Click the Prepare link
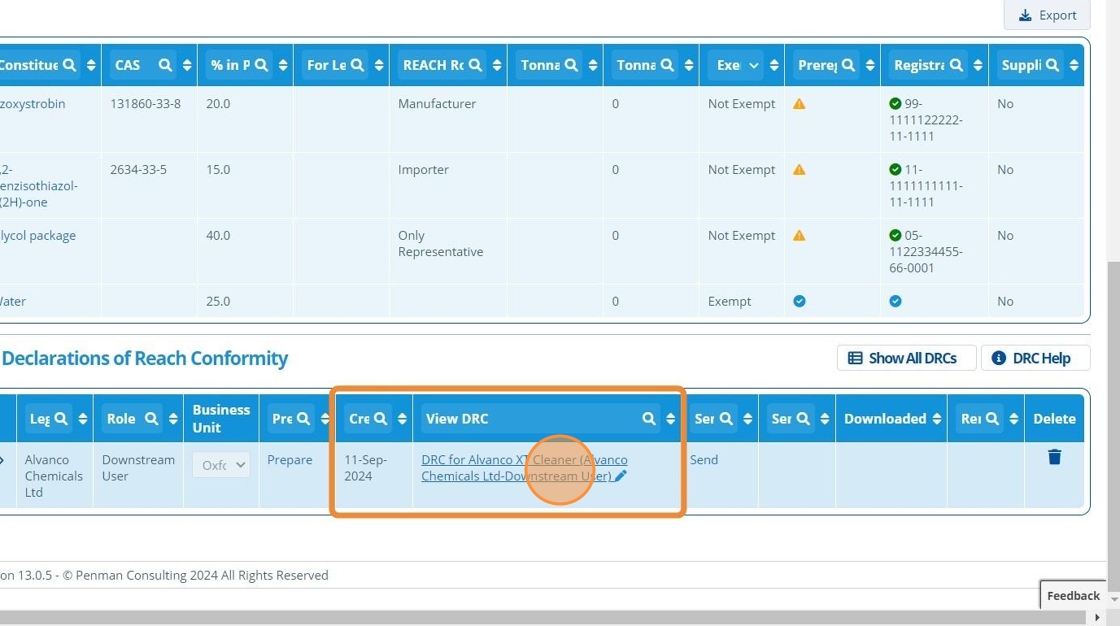The height and width of the screenshot is (626, 1120). click(x=289, y=459)
